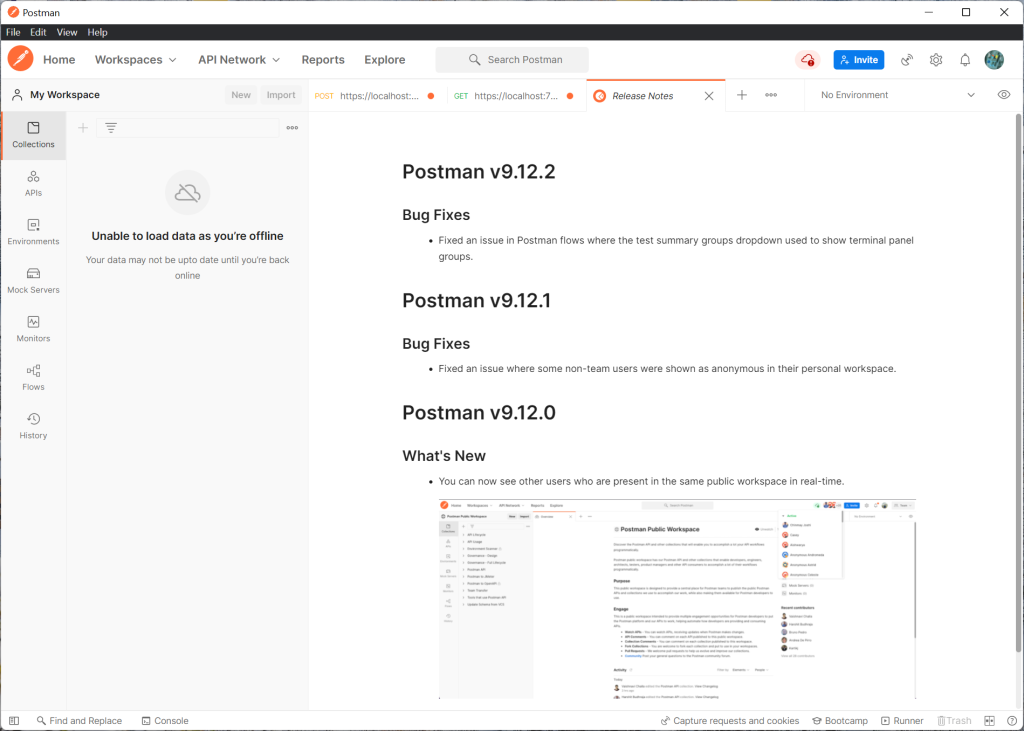
Task: Click the Search Postman field
Action: coord(512,60)
